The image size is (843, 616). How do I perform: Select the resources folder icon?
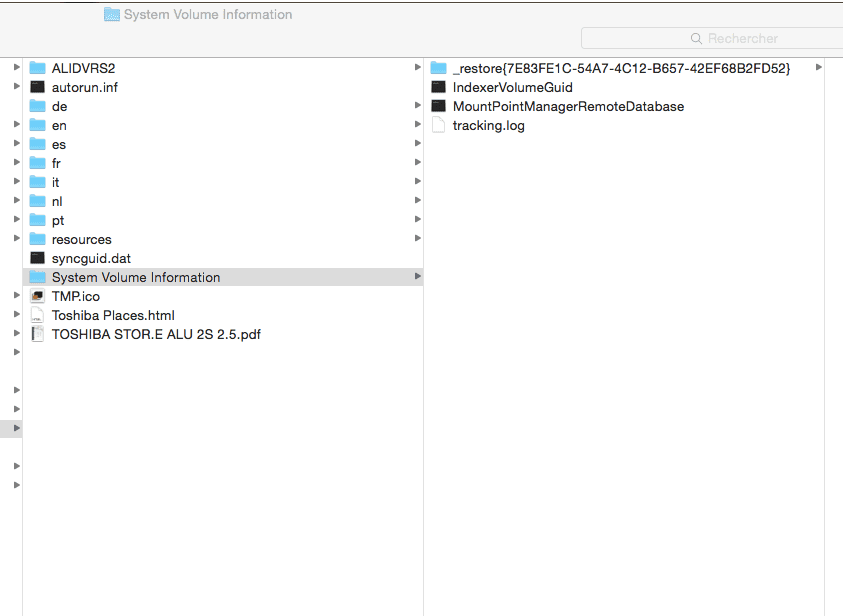click(x=37, y=239)
